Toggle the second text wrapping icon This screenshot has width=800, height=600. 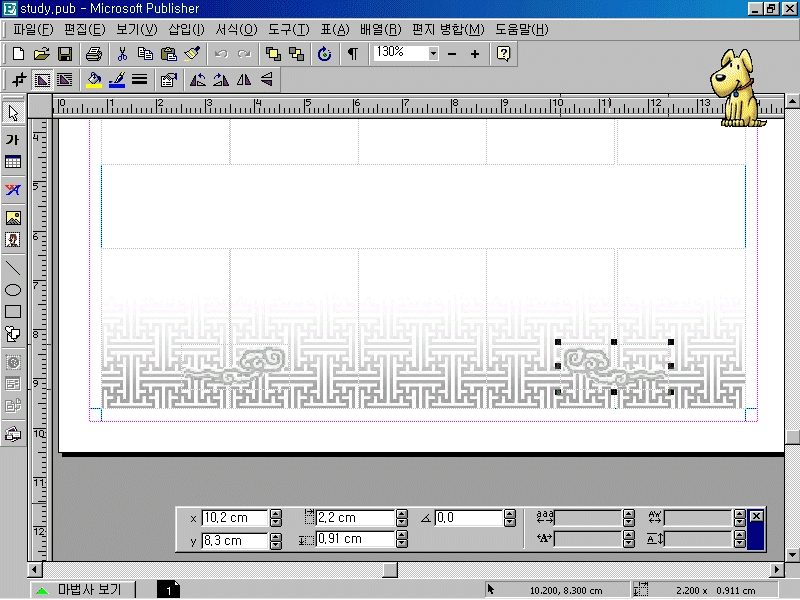coord(65,80)
